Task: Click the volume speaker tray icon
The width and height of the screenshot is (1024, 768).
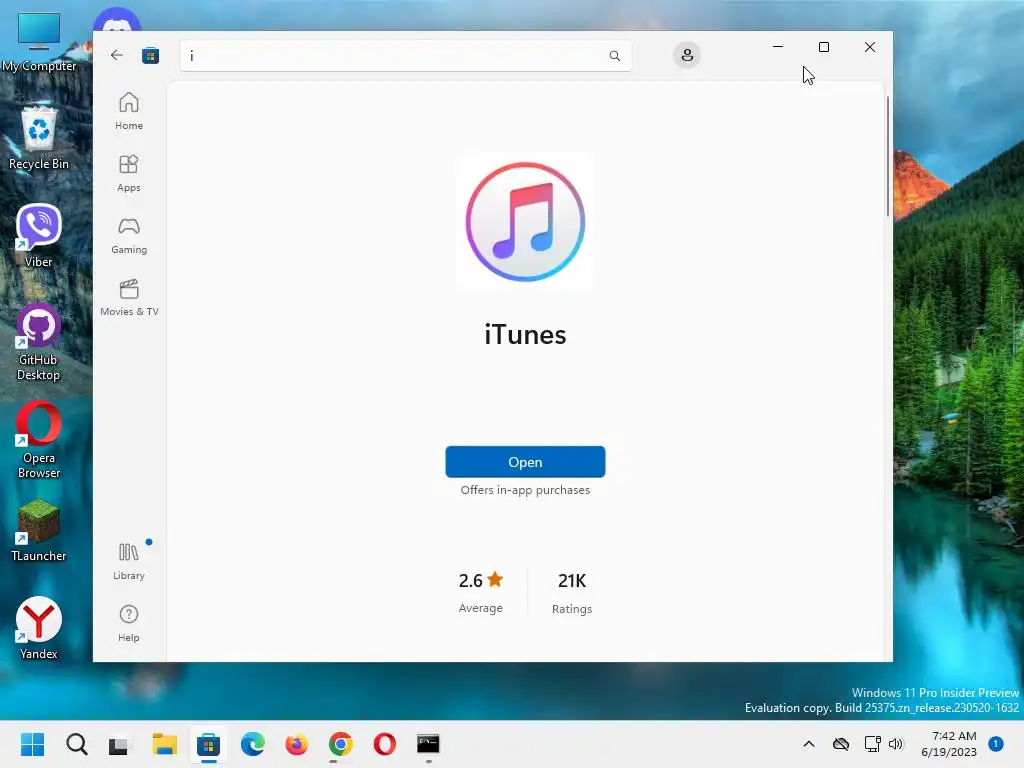Action: 896,744
